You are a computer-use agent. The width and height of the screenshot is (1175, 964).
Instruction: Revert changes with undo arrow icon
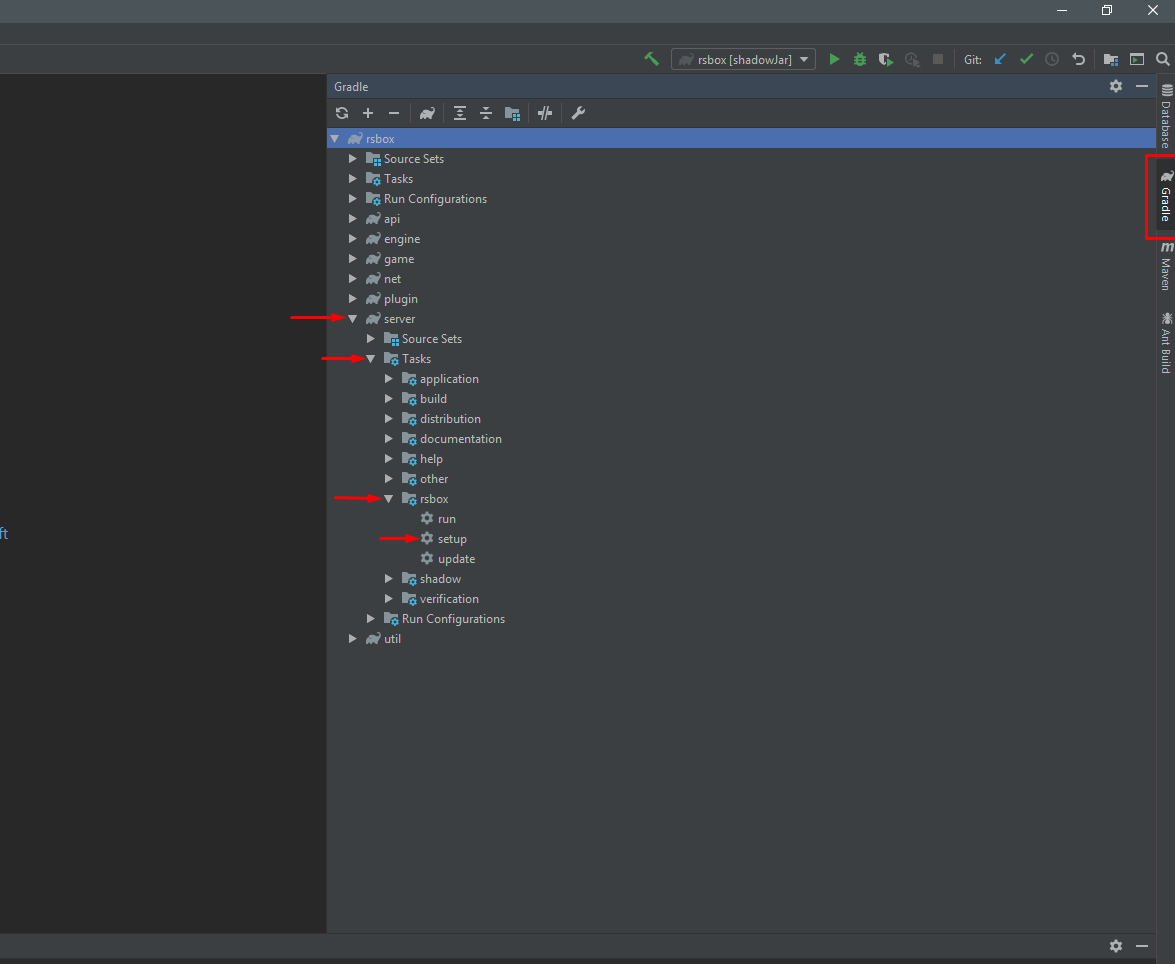coord(1078,59)
